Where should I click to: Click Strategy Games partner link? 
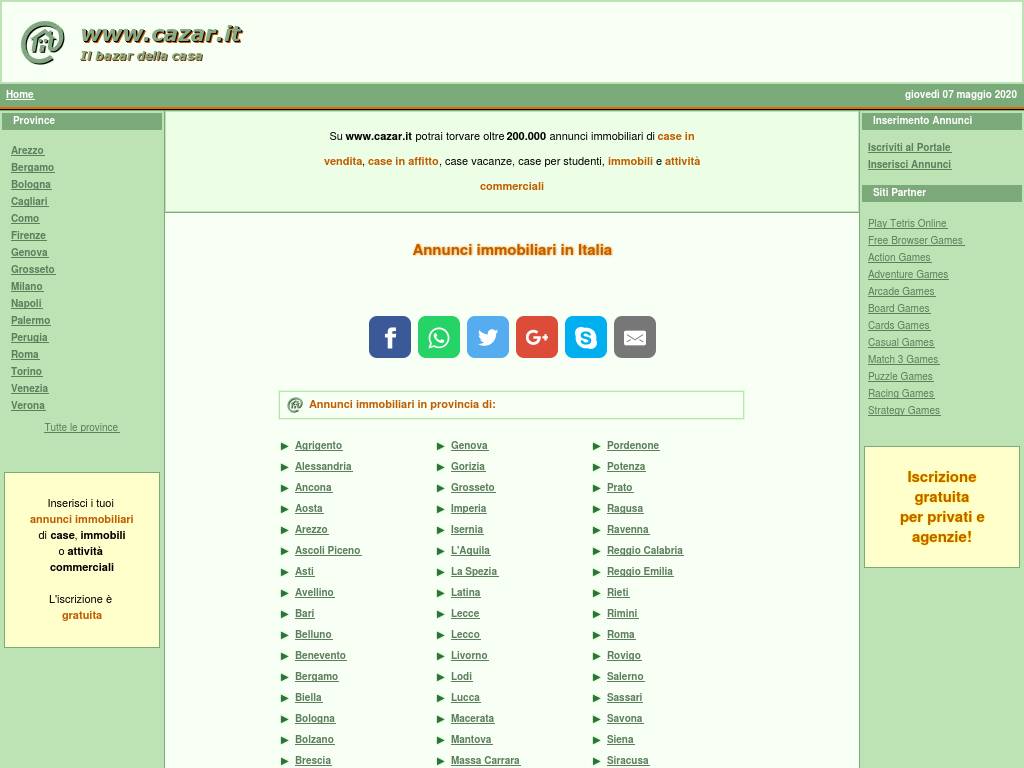pyautogui.click(x=904, y=411)
